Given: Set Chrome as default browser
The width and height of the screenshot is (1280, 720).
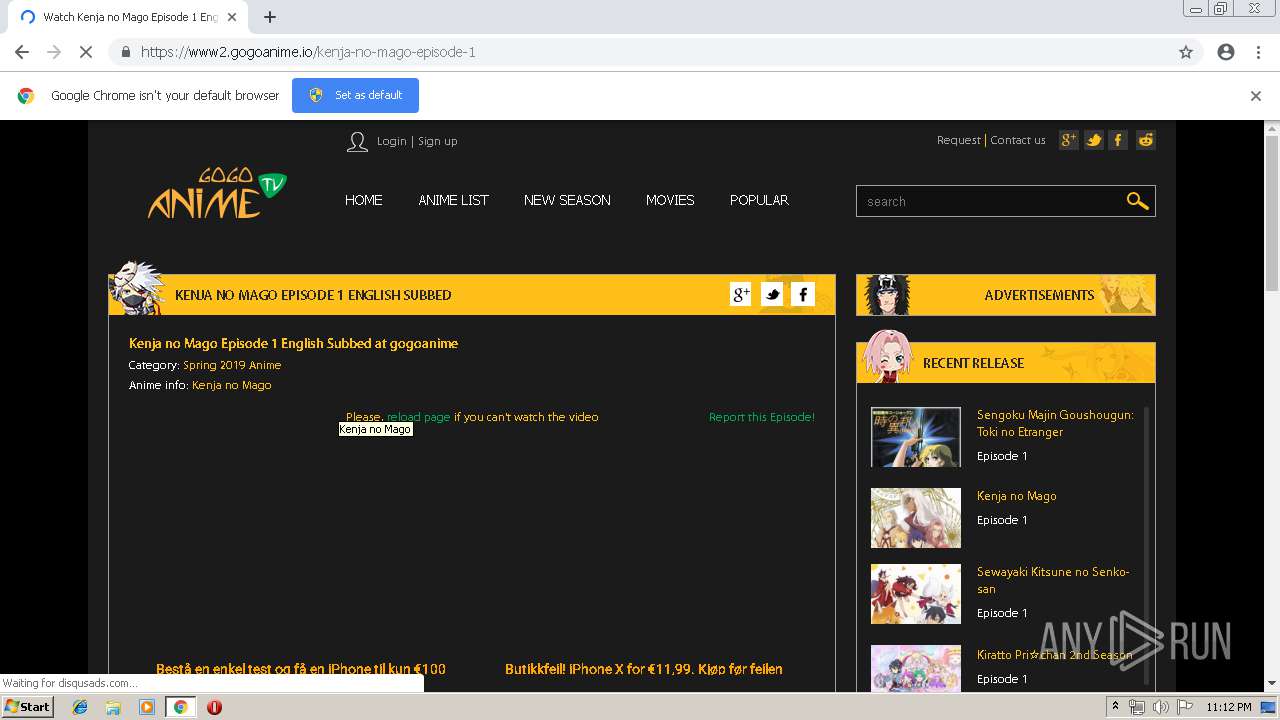Looking at the screenshot, I should [x=355, y=95].
